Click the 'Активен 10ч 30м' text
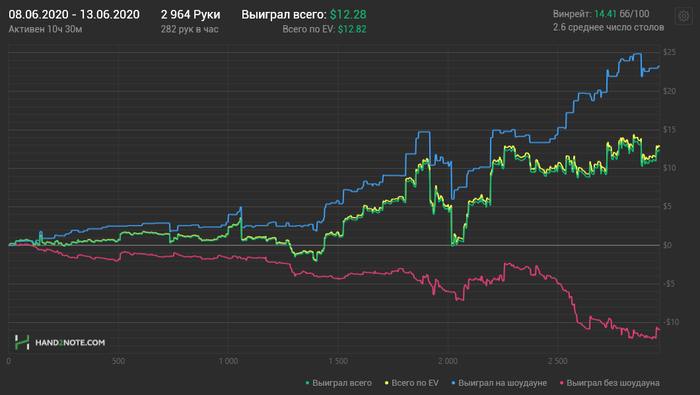700x395 pixels. 45,29
